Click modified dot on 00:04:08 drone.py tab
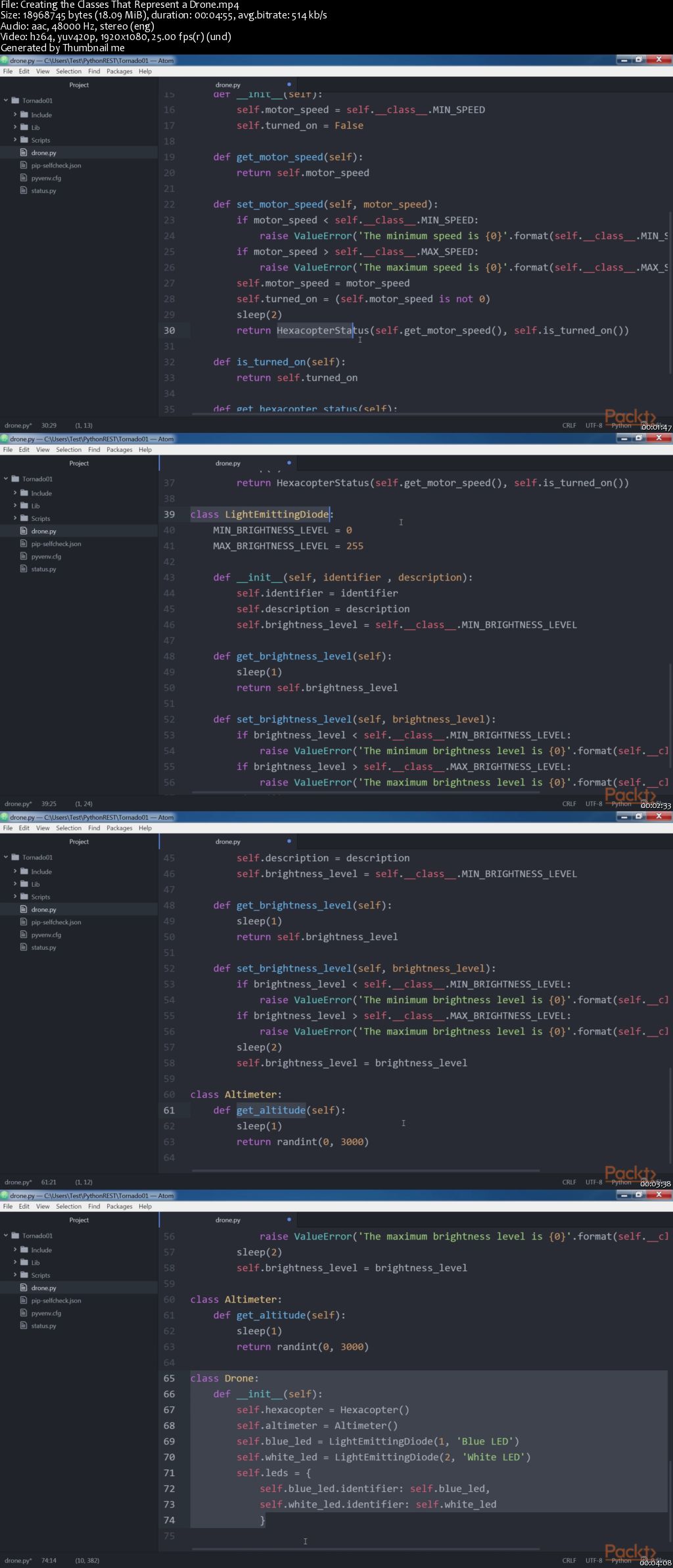 click(289, 1219)
